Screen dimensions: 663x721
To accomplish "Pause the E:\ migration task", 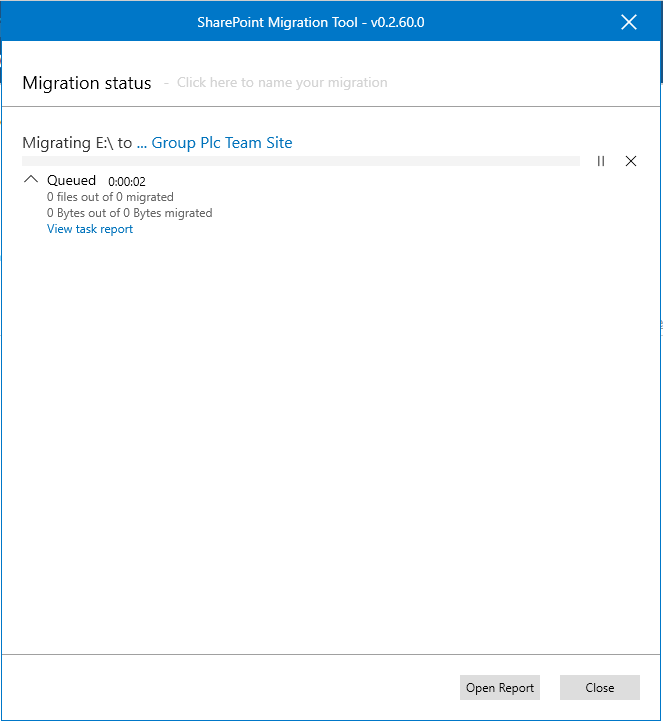I will [600, 161].
